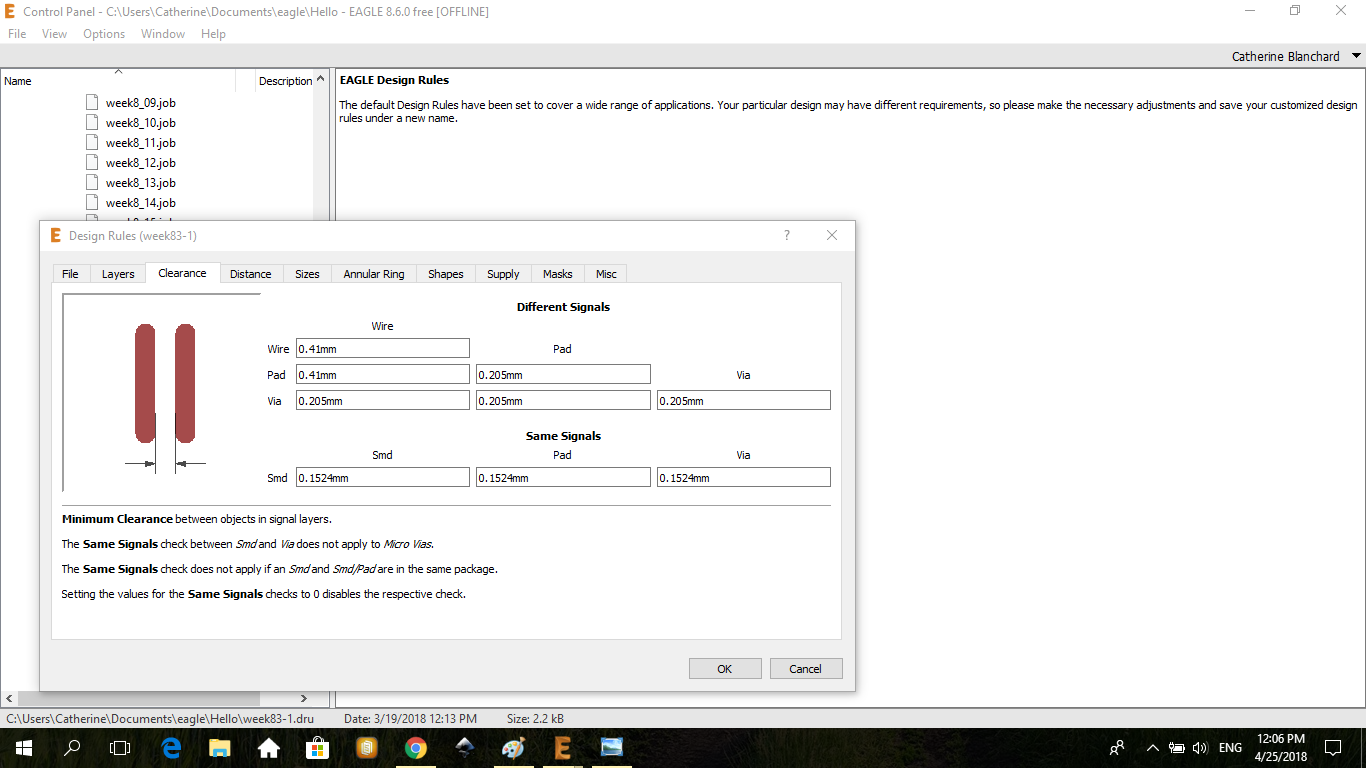Launch Google Chrome from taskbar
Screen dimensions: 1366x768
[416, 748]
